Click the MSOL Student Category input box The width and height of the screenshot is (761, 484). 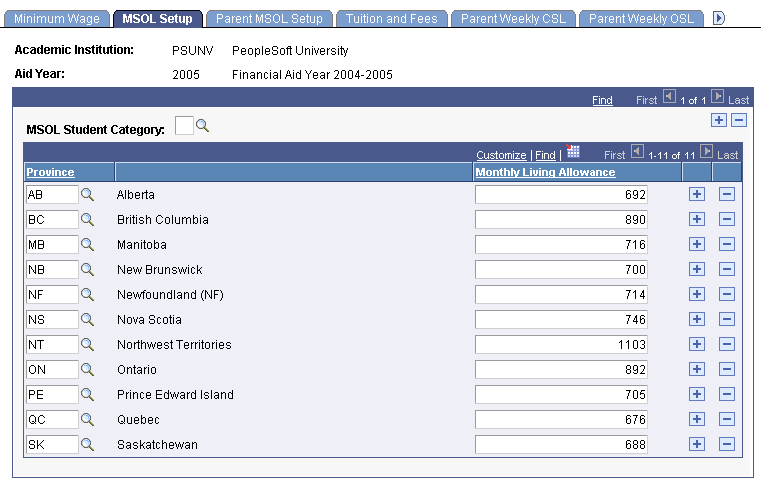[184, 126]
